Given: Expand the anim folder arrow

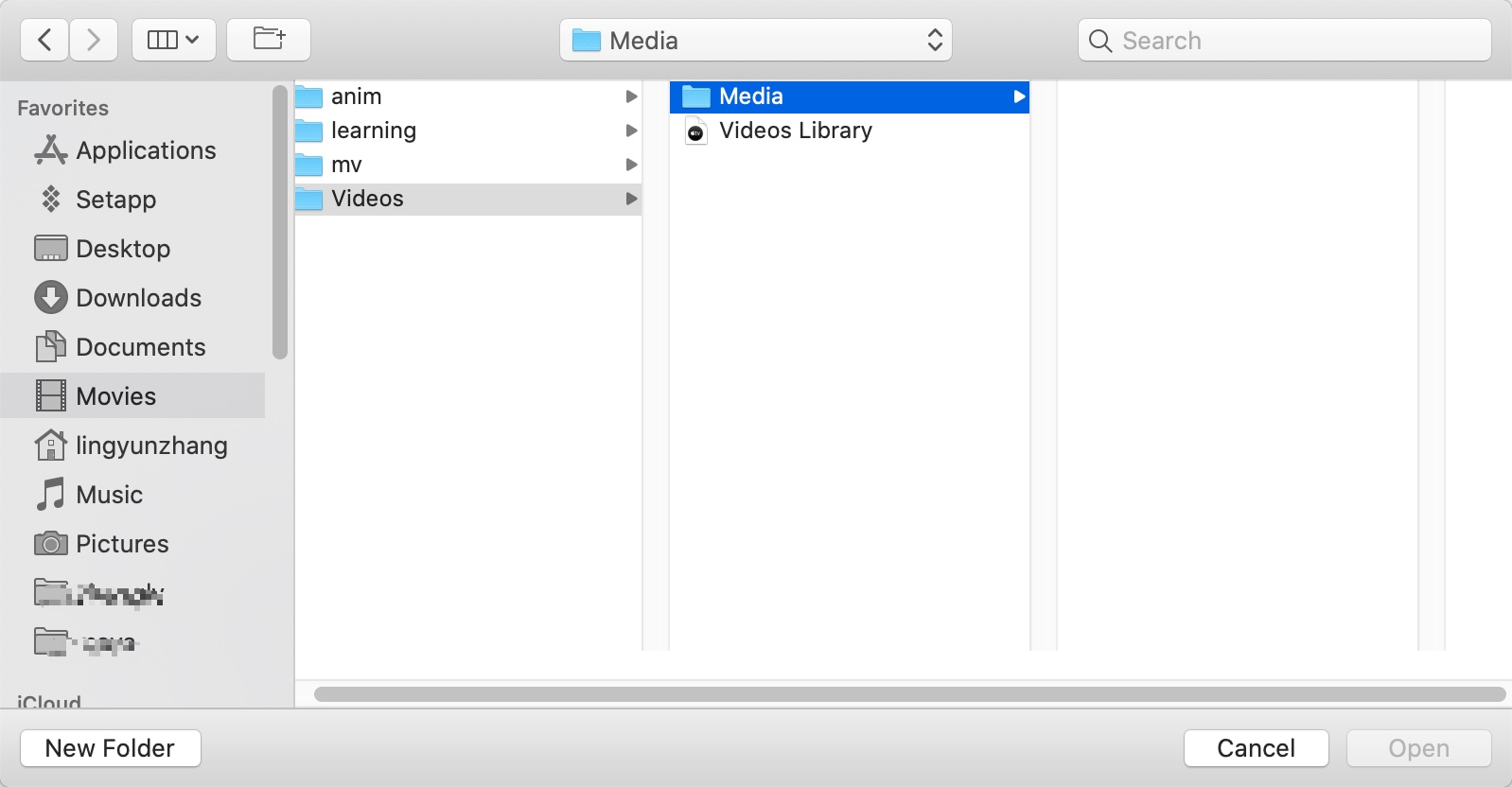Looking at the screenshot, I should point(631,96).
